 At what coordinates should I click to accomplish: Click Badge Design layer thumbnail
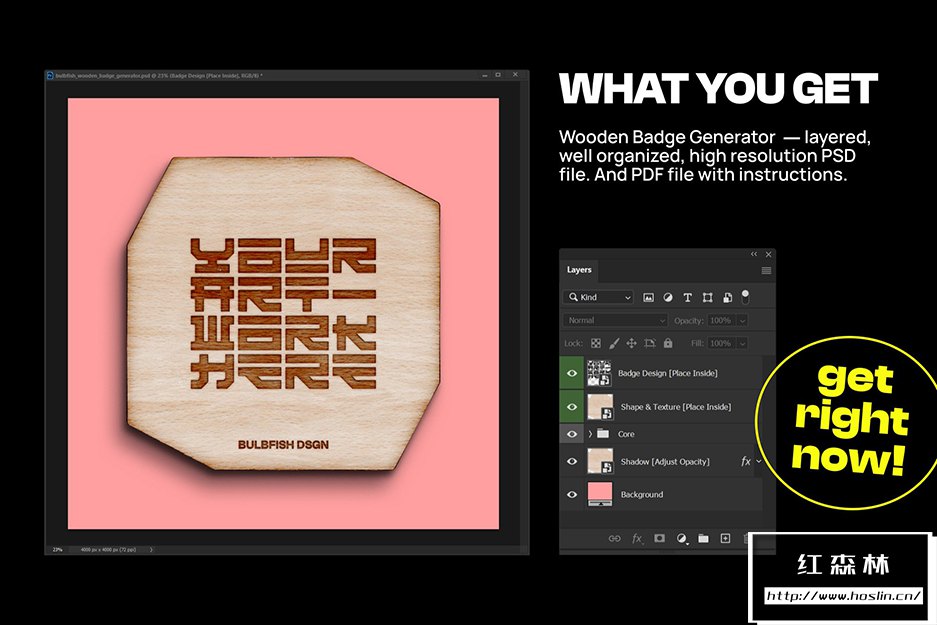point(599,373)
